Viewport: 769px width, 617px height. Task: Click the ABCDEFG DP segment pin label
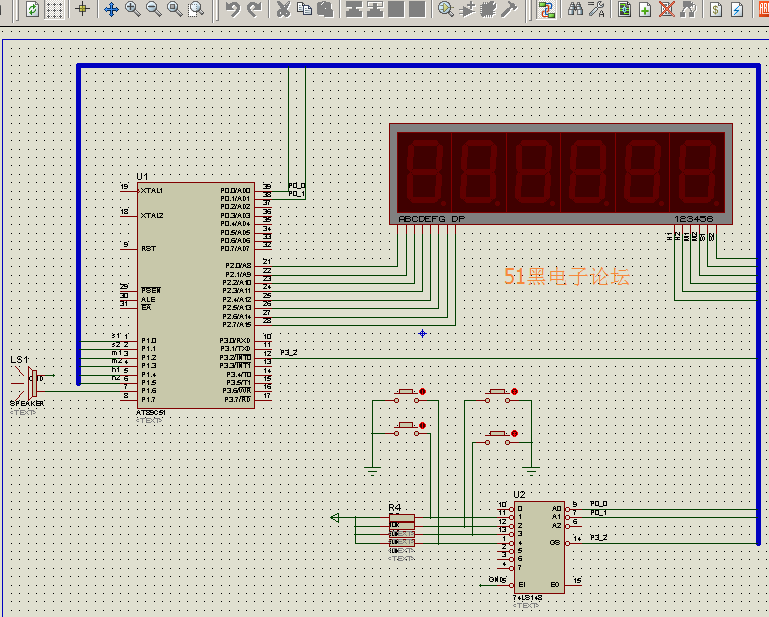point(432,219)
